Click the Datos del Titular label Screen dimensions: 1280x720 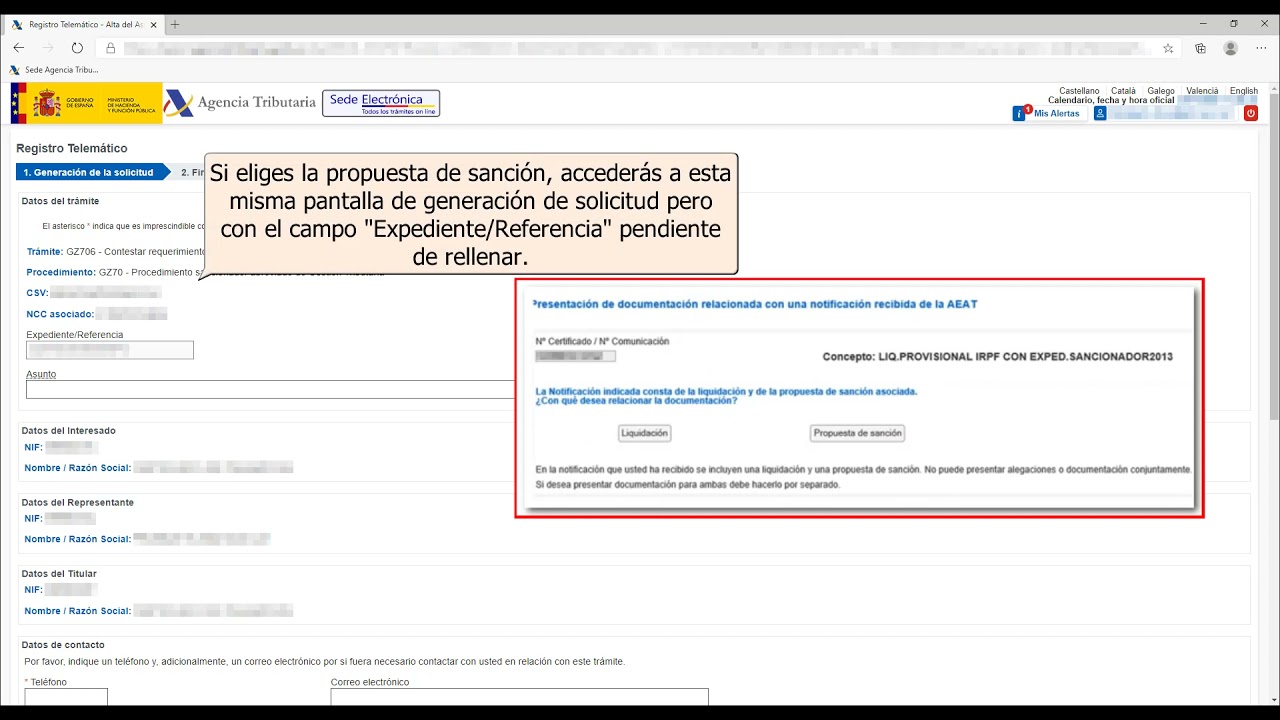[x=59, y=573]
